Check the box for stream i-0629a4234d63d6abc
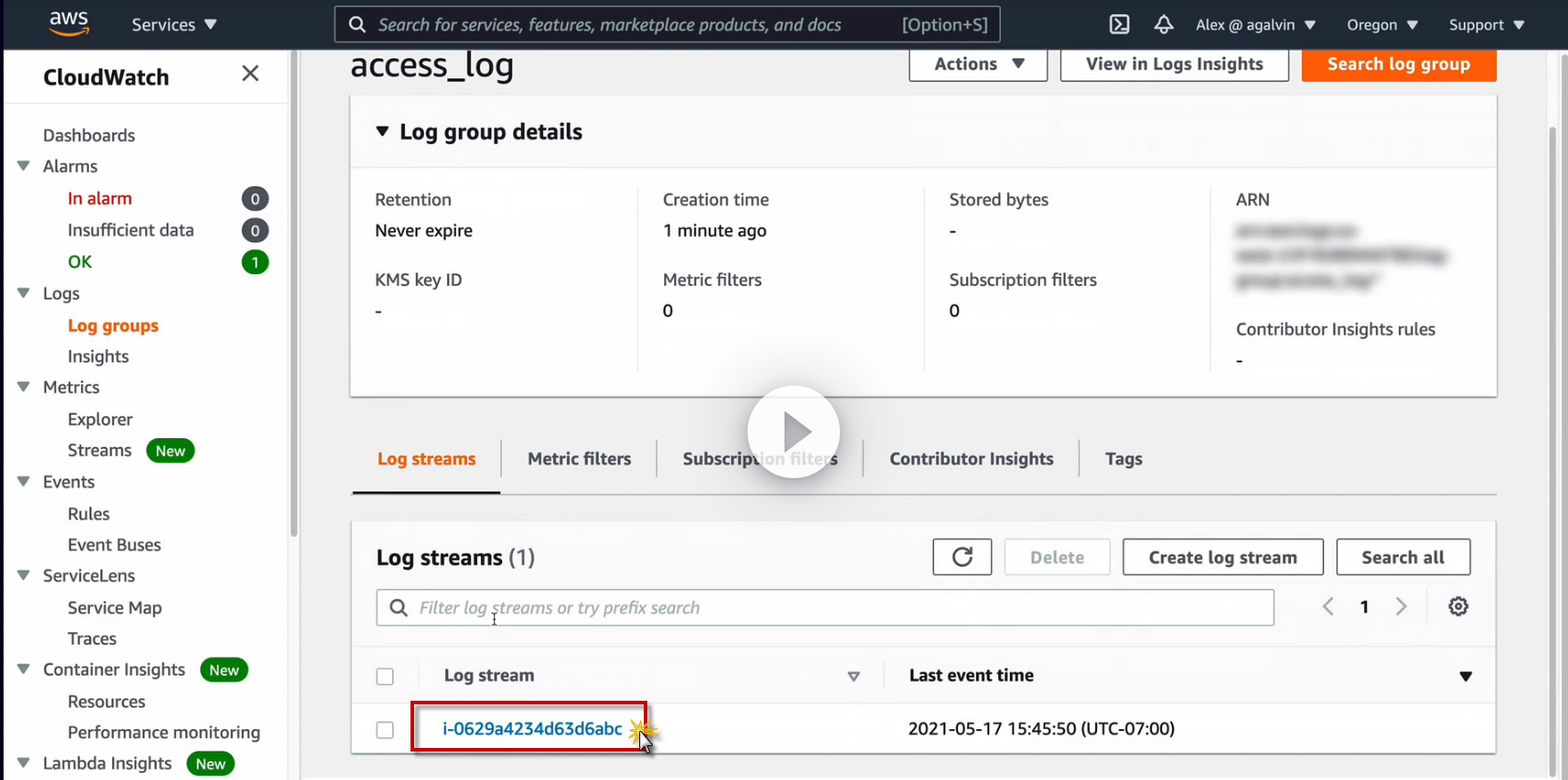Screen dimensions: 1568x780 pos(385,730)
